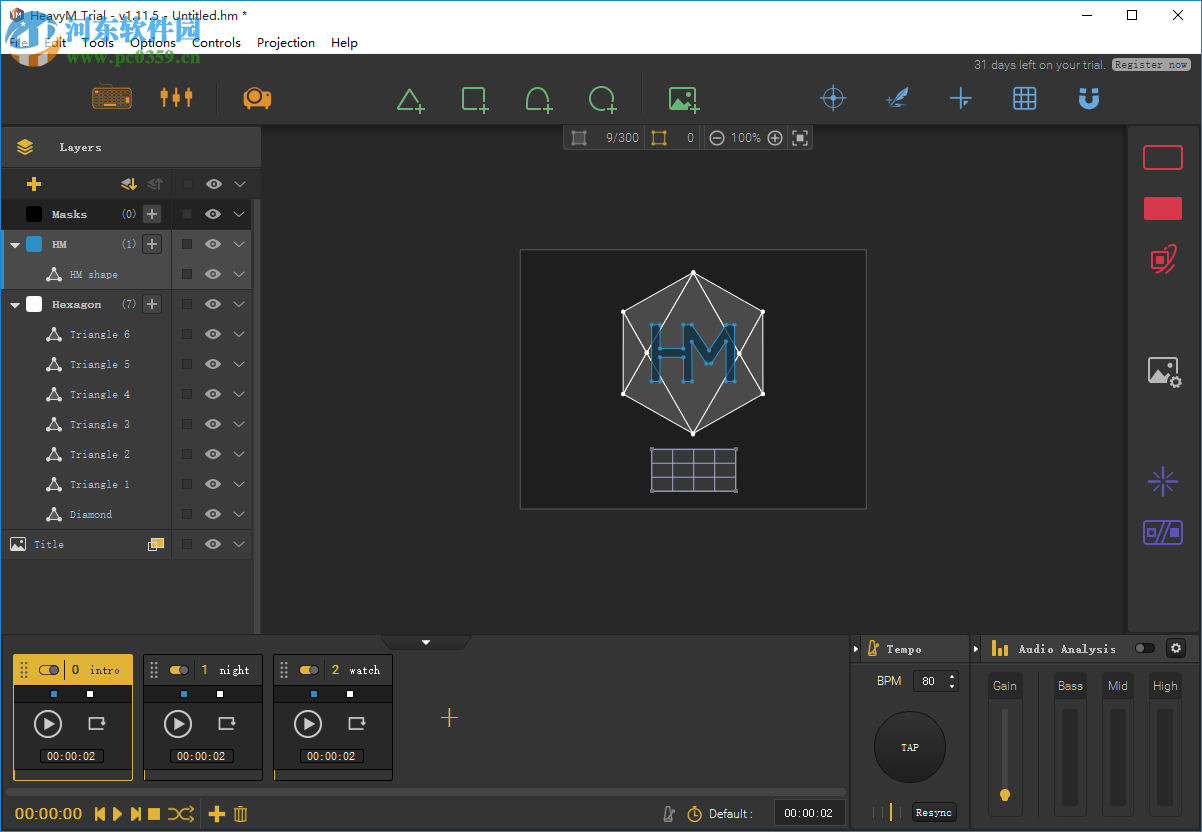This screenshot has width=1202, height=832.
Task: Play the intro sequence
Action: [x=48, y=724]
